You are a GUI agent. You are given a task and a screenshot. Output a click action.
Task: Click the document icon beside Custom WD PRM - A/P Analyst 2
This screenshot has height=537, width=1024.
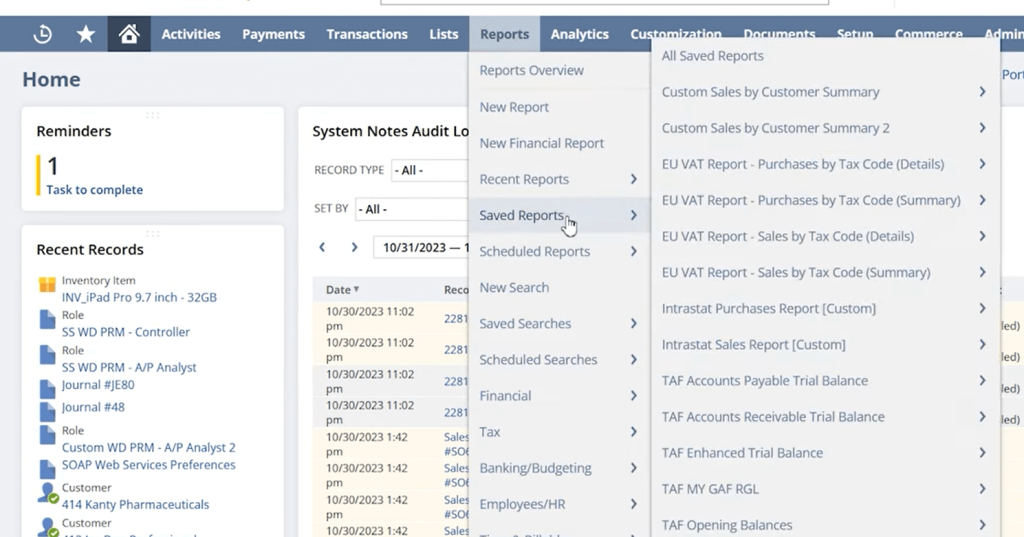[47, 435]
